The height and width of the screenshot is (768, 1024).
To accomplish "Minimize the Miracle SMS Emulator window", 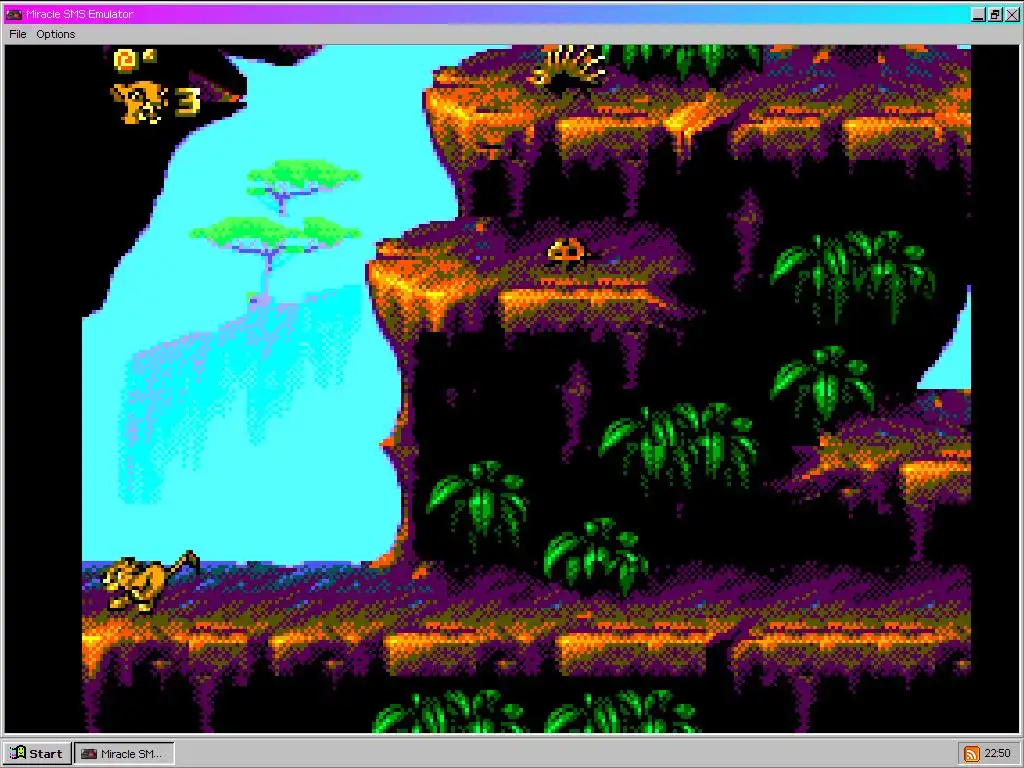I will pos(978,14).
